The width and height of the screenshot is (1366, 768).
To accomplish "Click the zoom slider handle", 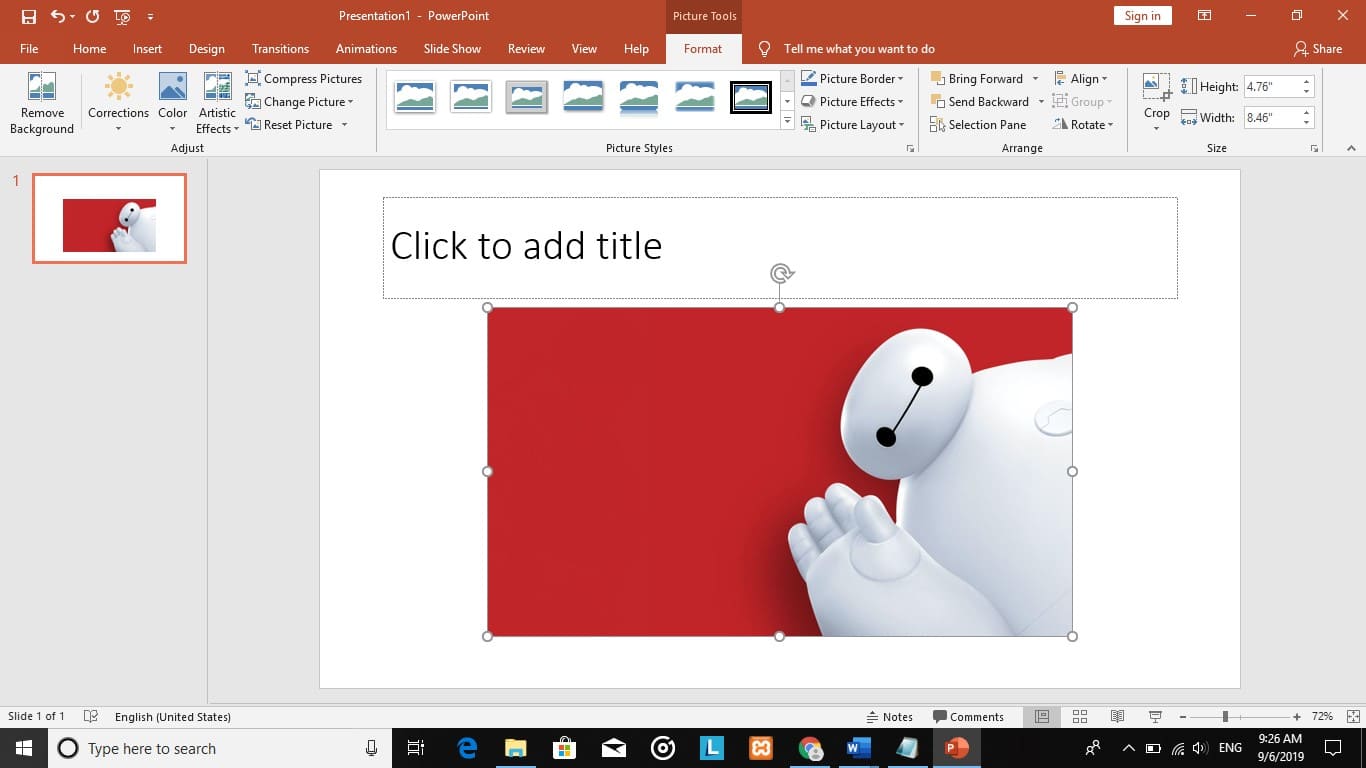I will [x=1225, y=717].
